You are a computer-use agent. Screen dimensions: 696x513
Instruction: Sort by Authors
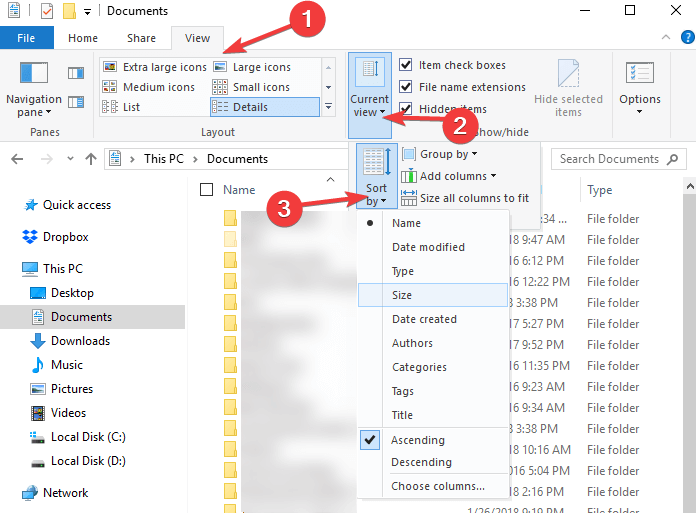point(433,343)
